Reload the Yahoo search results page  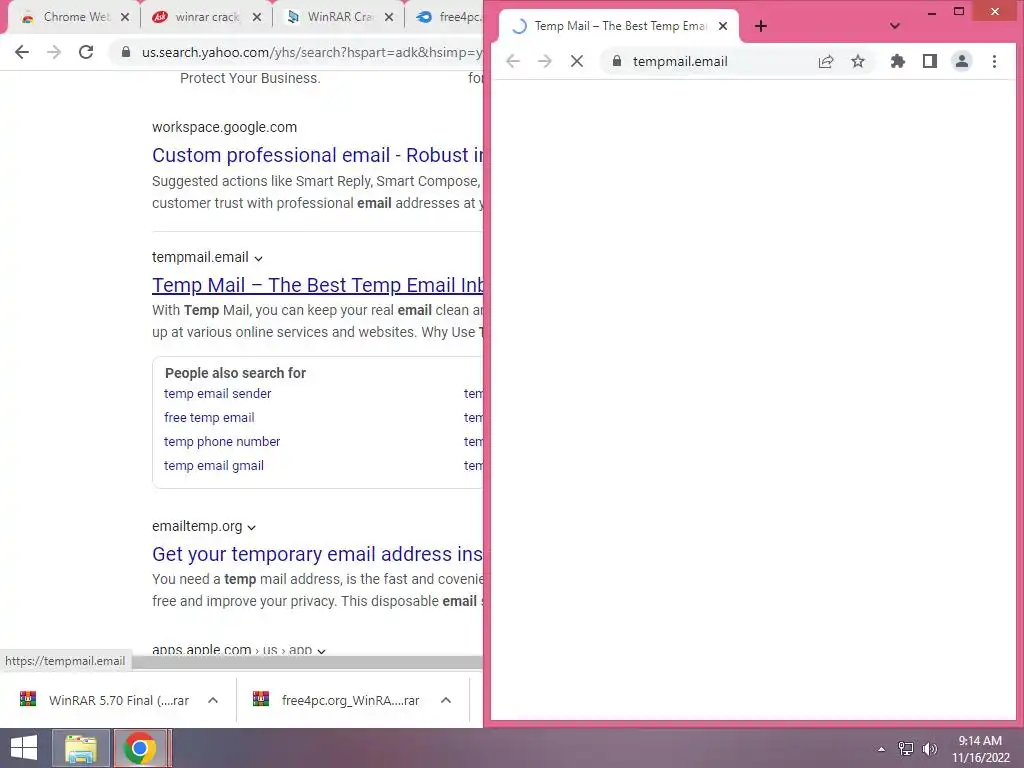(86, 52)
